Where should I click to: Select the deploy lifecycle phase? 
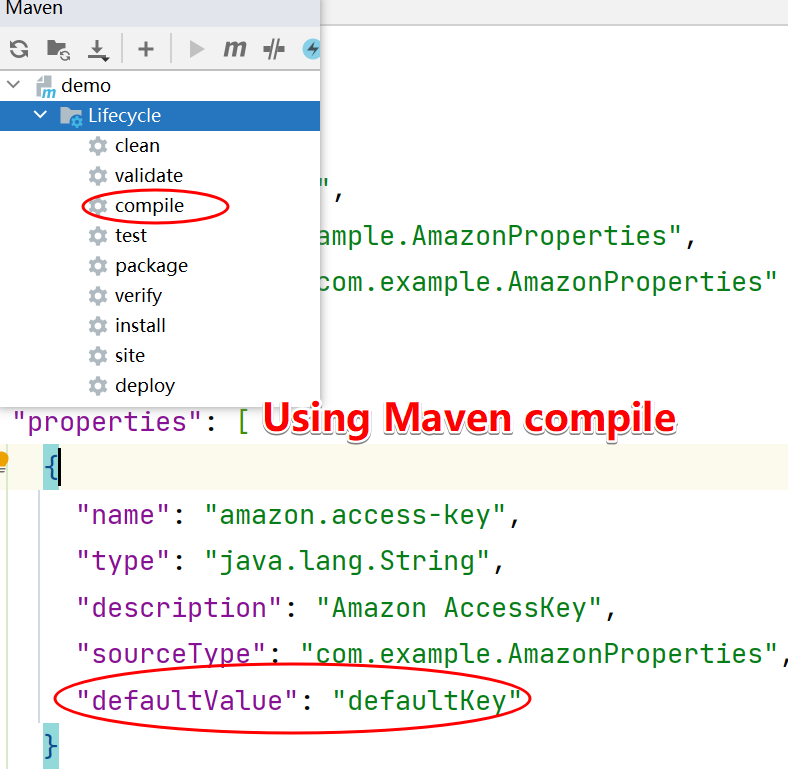tap(145, 386)
